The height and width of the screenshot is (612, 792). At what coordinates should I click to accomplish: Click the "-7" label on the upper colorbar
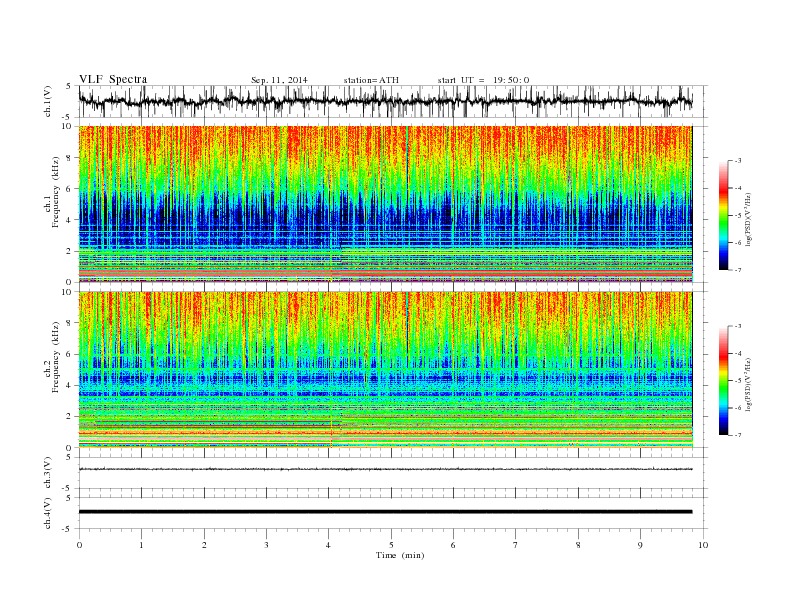(738, 270)
